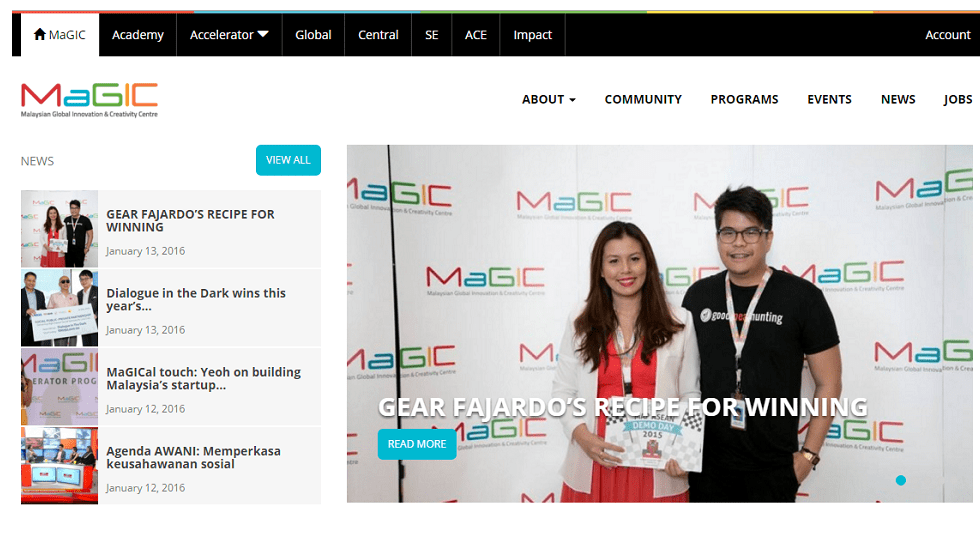
Task: Switch to the Central tab
Action: tap(378, 35)
